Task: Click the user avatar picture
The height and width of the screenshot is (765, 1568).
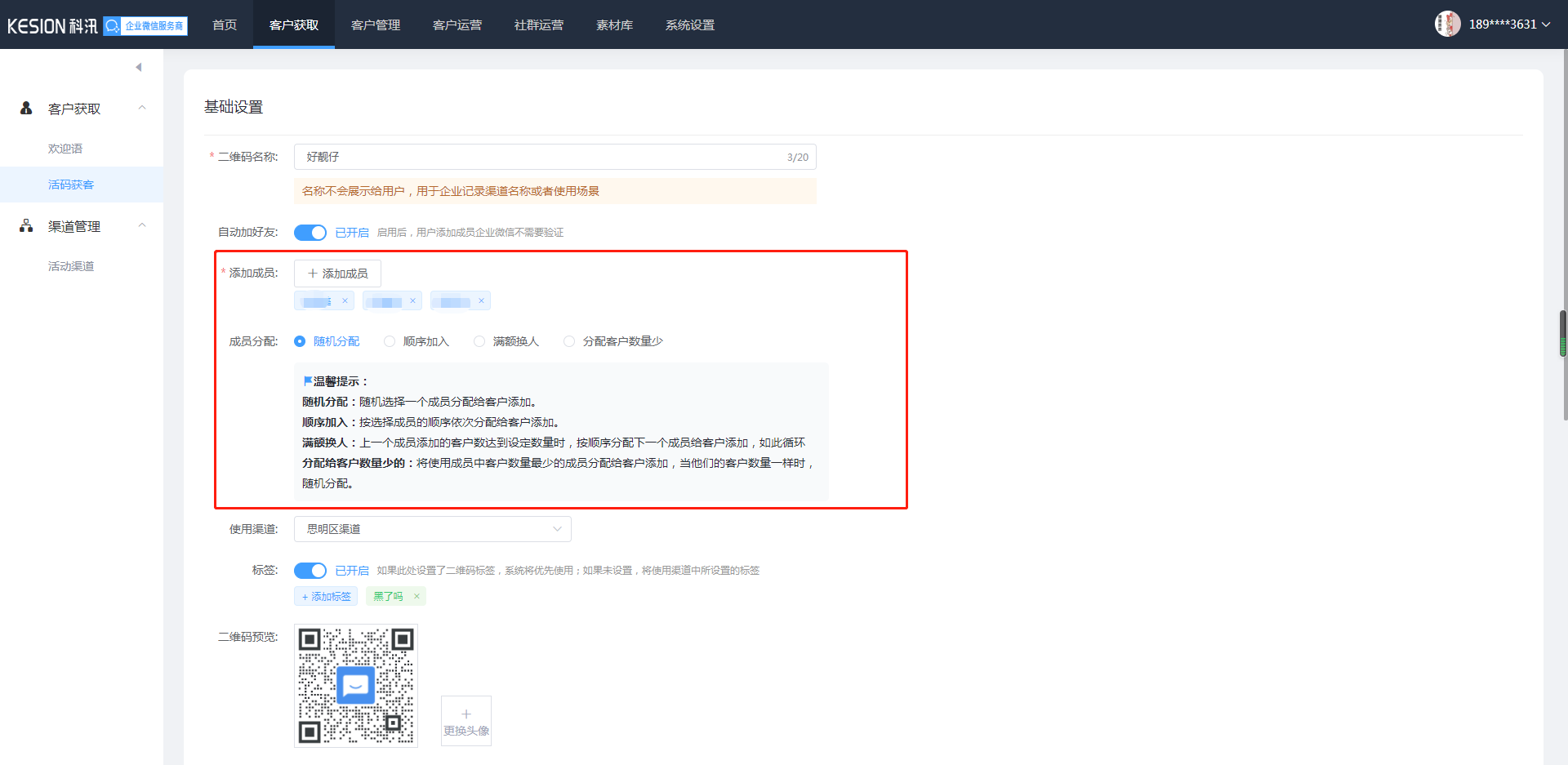Action: click(1447, 24)
